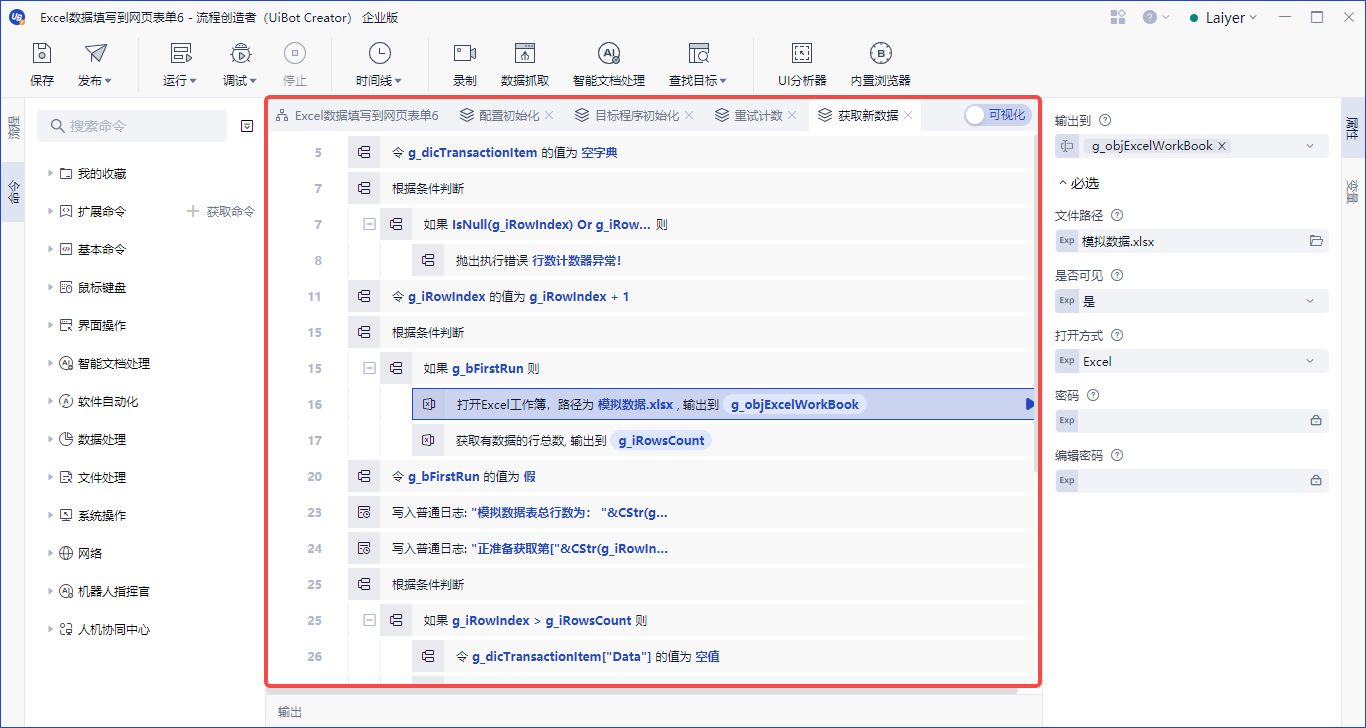Close the 配置初始化 tab
Viewport: 1366px width, 728px height.
pyautogui.click(x=549, y=115)
